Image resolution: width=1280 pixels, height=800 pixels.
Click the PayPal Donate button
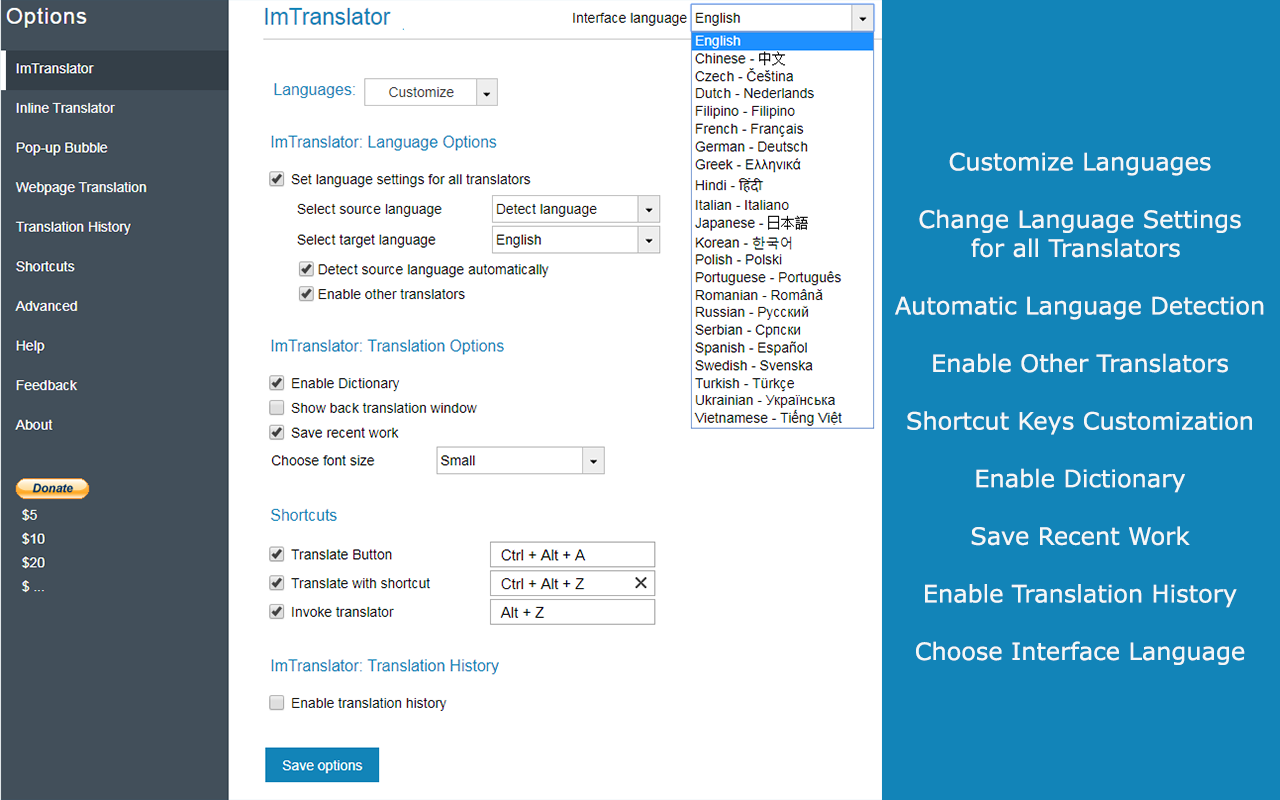[x=52, y=488]
